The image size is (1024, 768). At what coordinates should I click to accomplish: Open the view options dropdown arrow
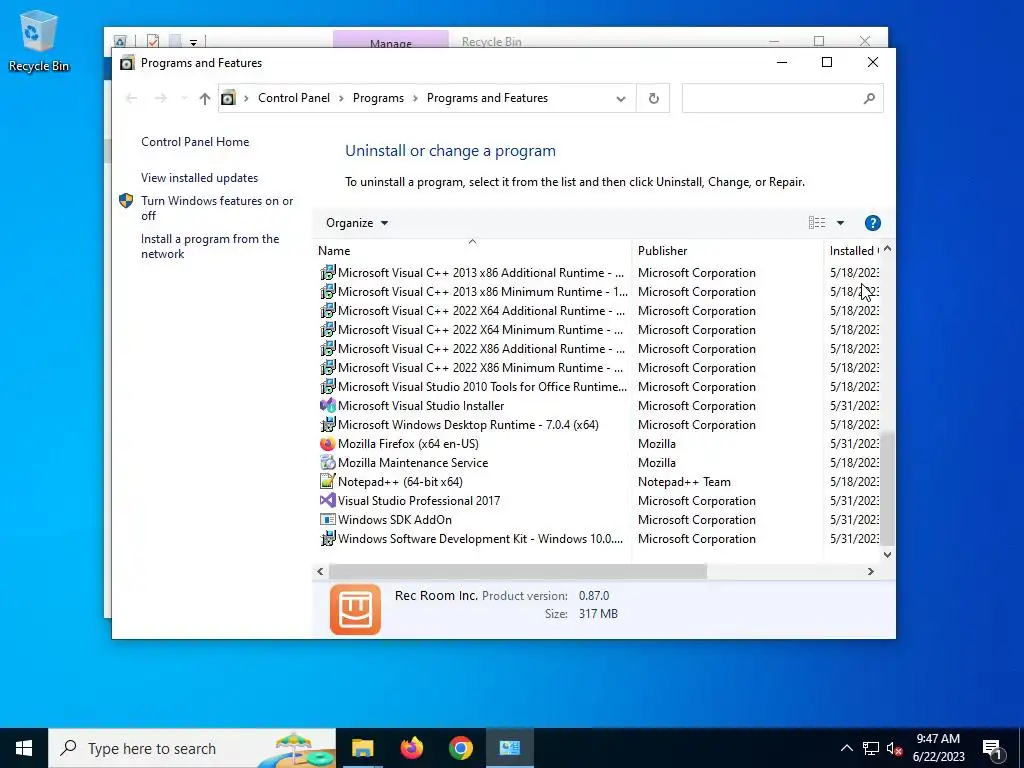tap(840, 223)
